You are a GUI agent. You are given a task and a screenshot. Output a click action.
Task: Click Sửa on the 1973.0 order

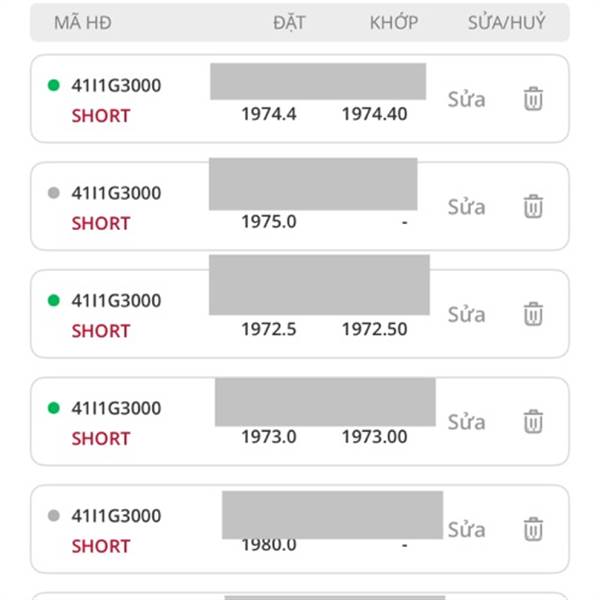click(x=466, y=422)
